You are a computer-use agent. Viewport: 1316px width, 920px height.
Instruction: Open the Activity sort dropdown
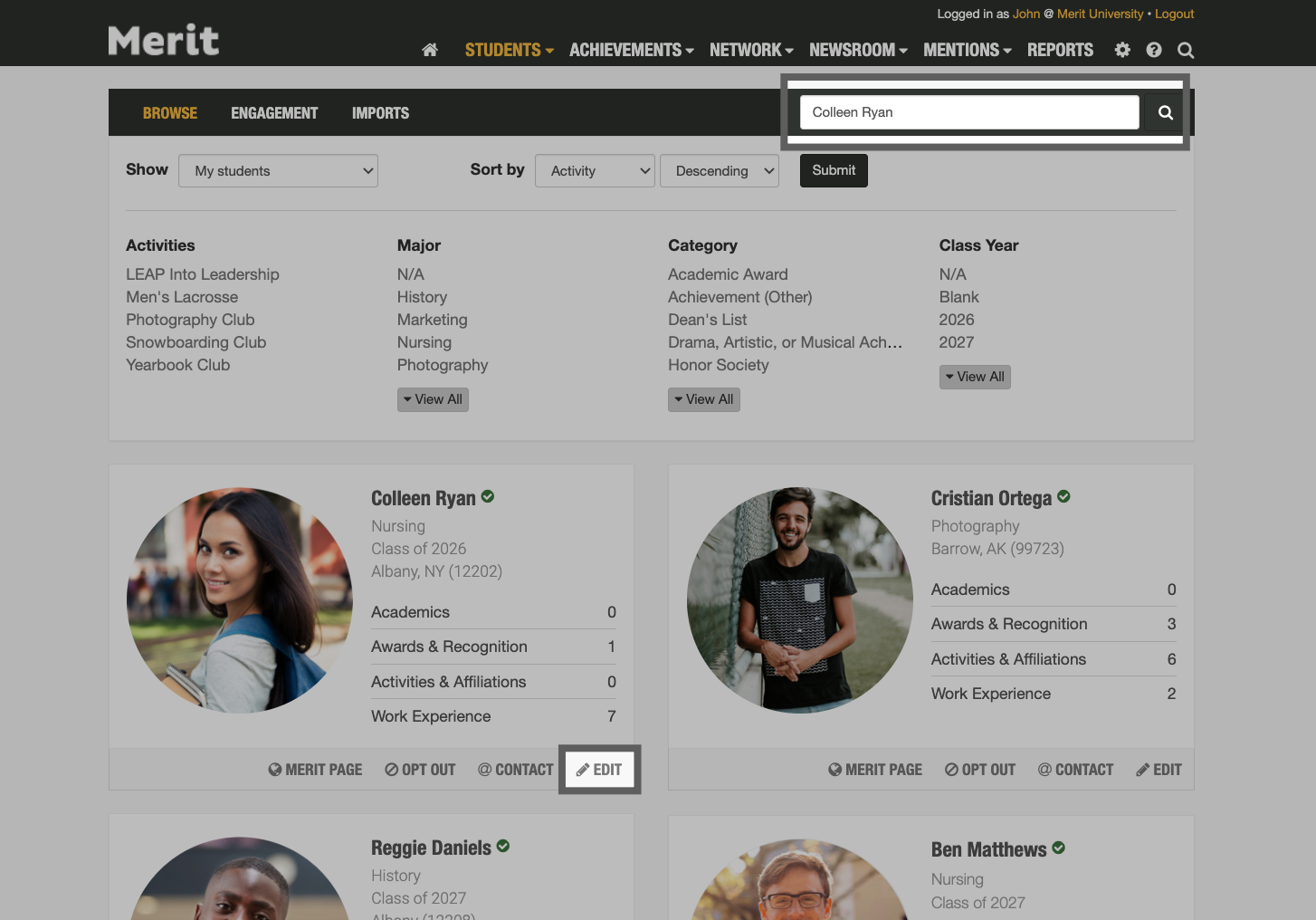pos(595,170)
